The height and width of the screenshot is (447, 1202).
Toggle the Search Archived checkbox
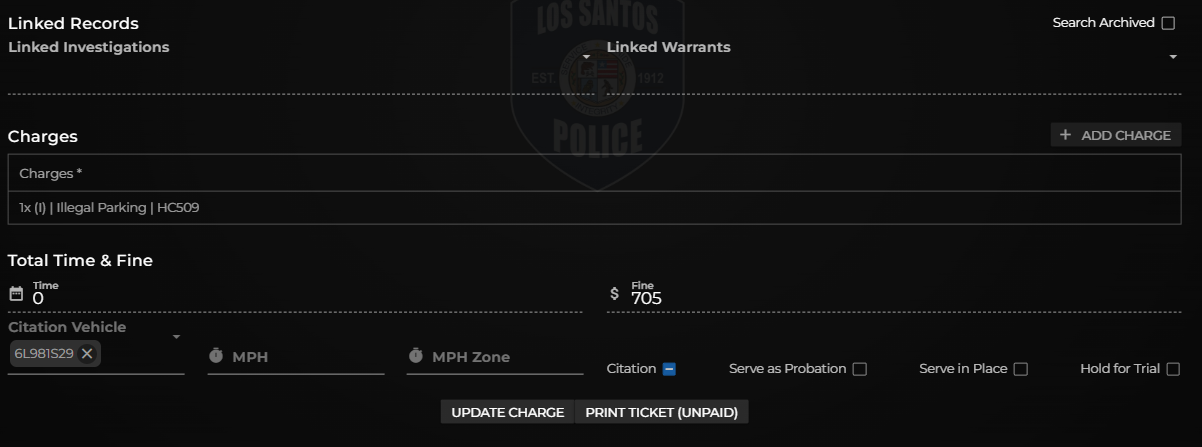click(x=1168, y=23)
